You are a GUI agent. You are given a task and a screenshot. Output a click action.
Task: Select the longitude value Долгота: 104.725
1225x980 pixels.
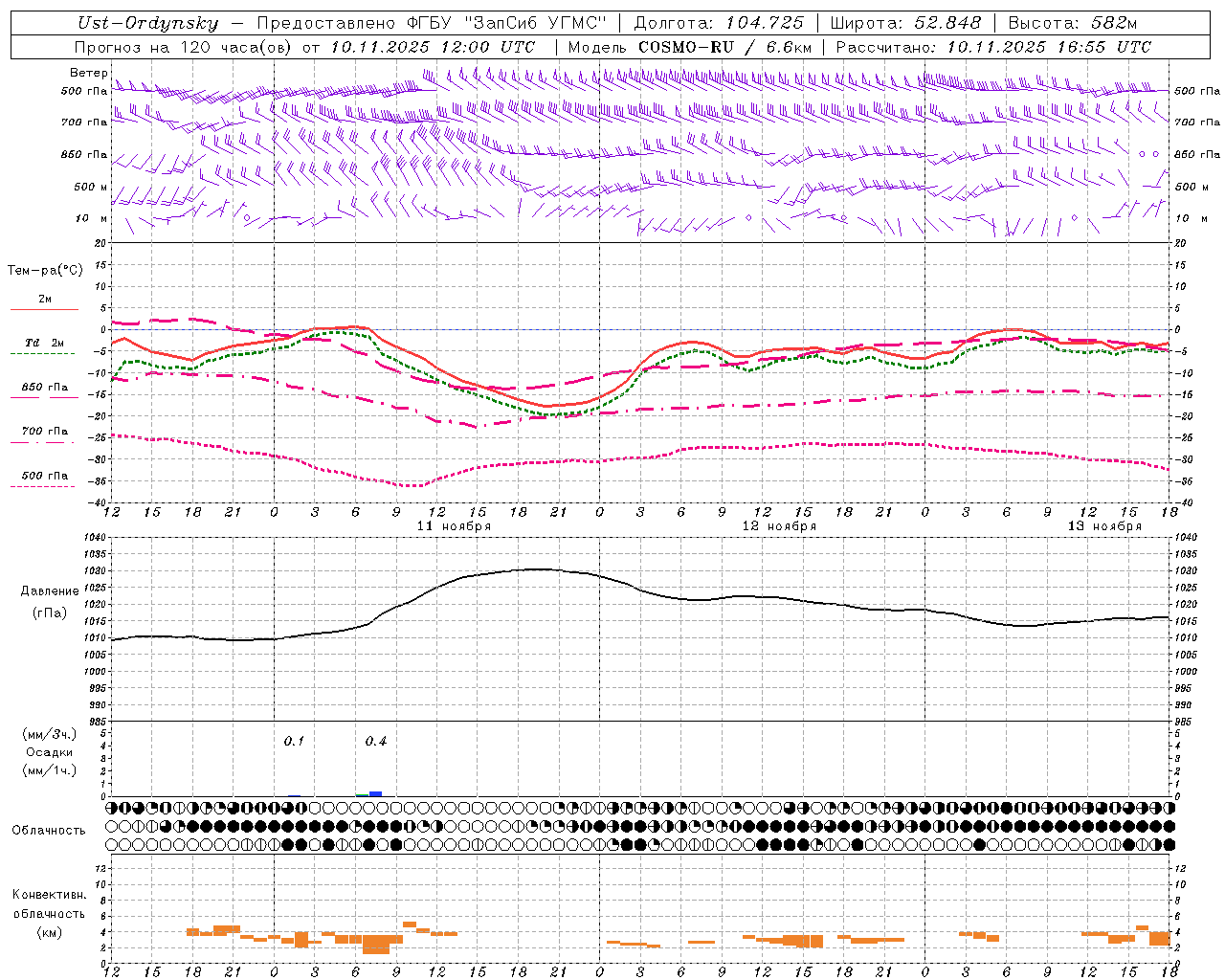coord(719,23)
